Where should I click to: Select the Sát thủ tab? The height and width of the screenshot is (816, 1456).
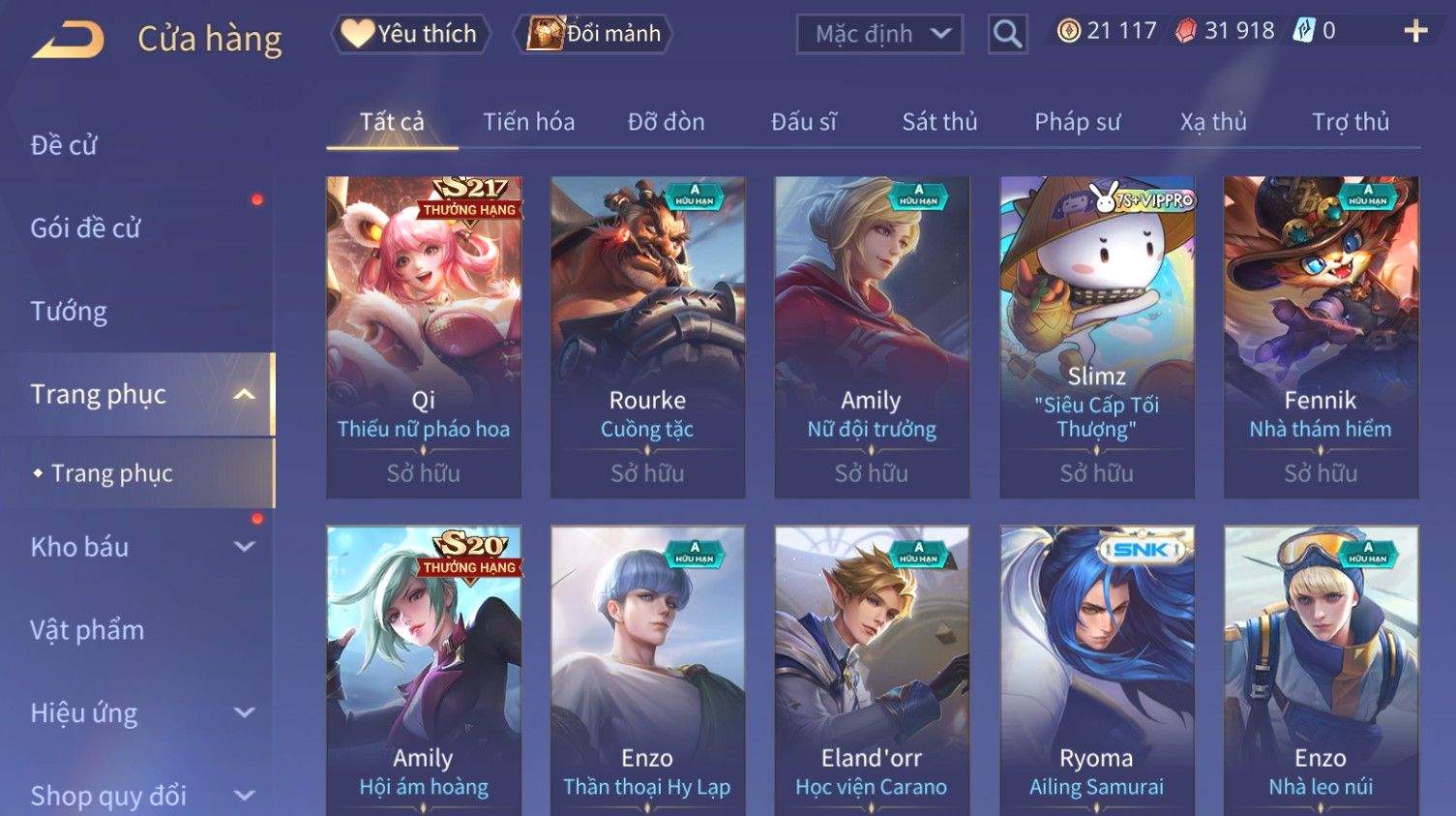click(x=939, y=122)
